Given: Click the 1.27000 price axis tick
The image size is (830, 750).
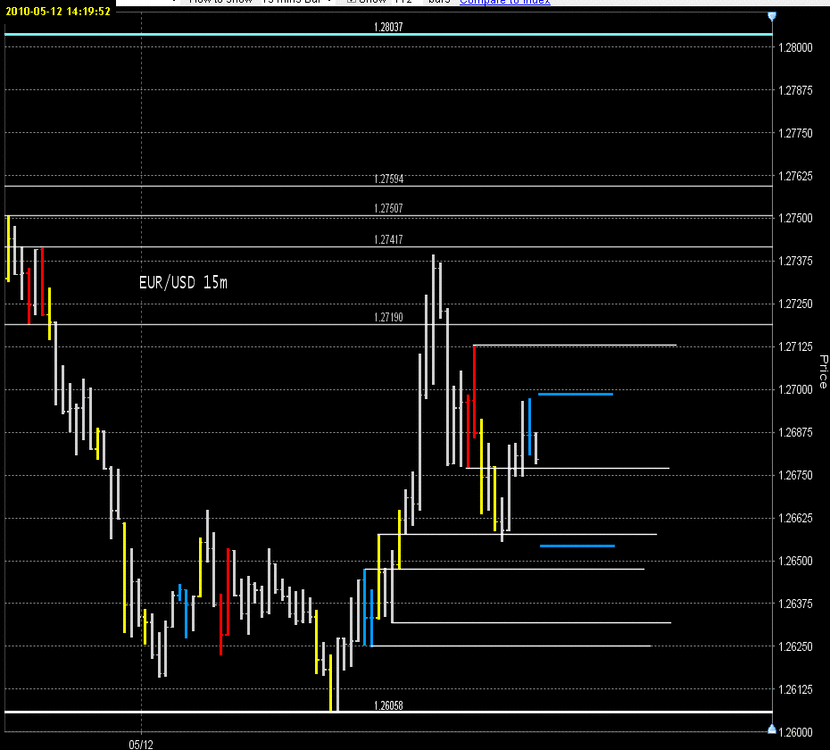Looking at the screenshot, I should [x=795, y=390].
